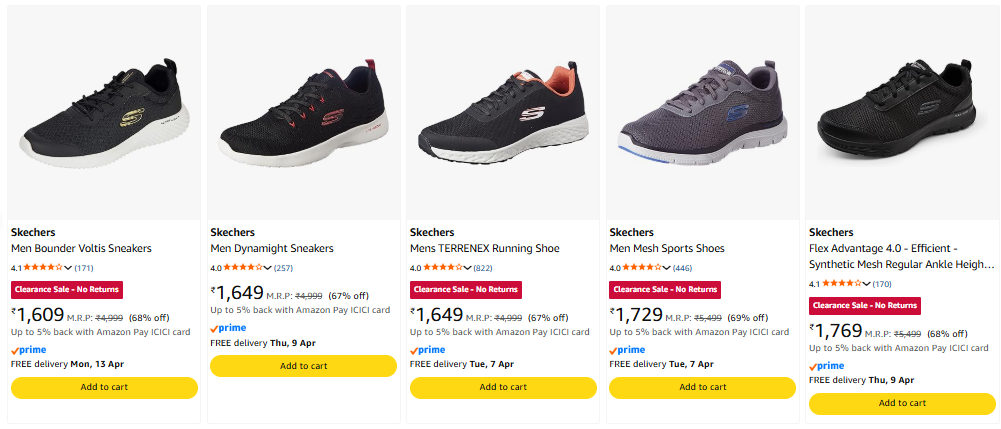The image size is (1001, 429).
Task: Click the 822 reviews count link
Action: 483,268
